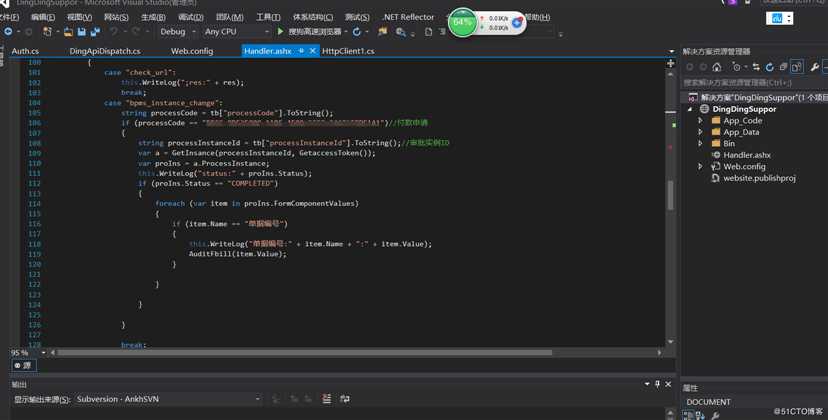
Task: Click the Home icon in Solution Explorer
Action: point(717,67)
